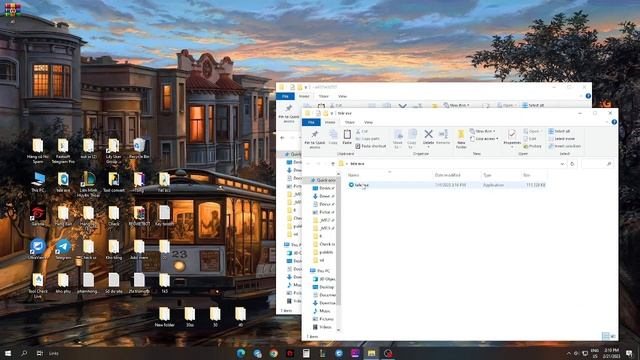Switch to details view in status bar
The image size is (640, 360).
click(x=605, y=336)
